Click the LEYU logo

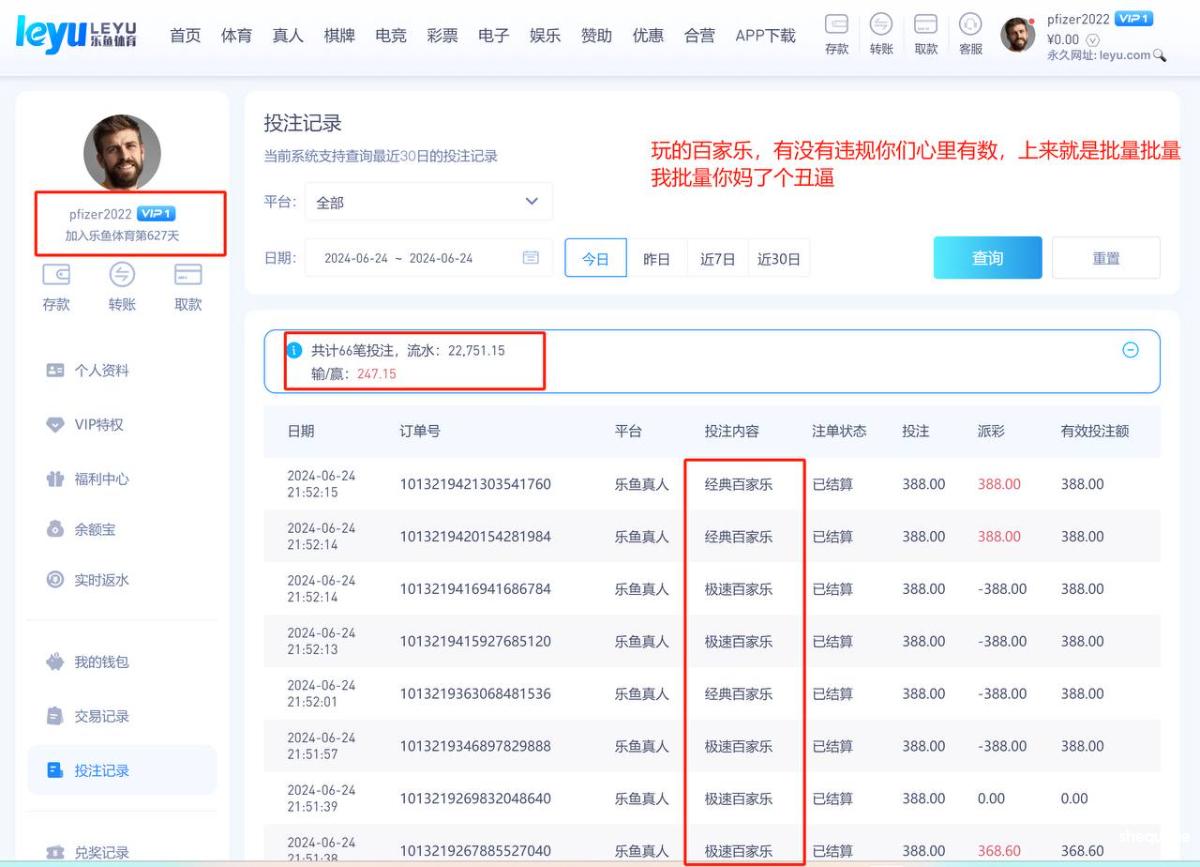point(77,34)
